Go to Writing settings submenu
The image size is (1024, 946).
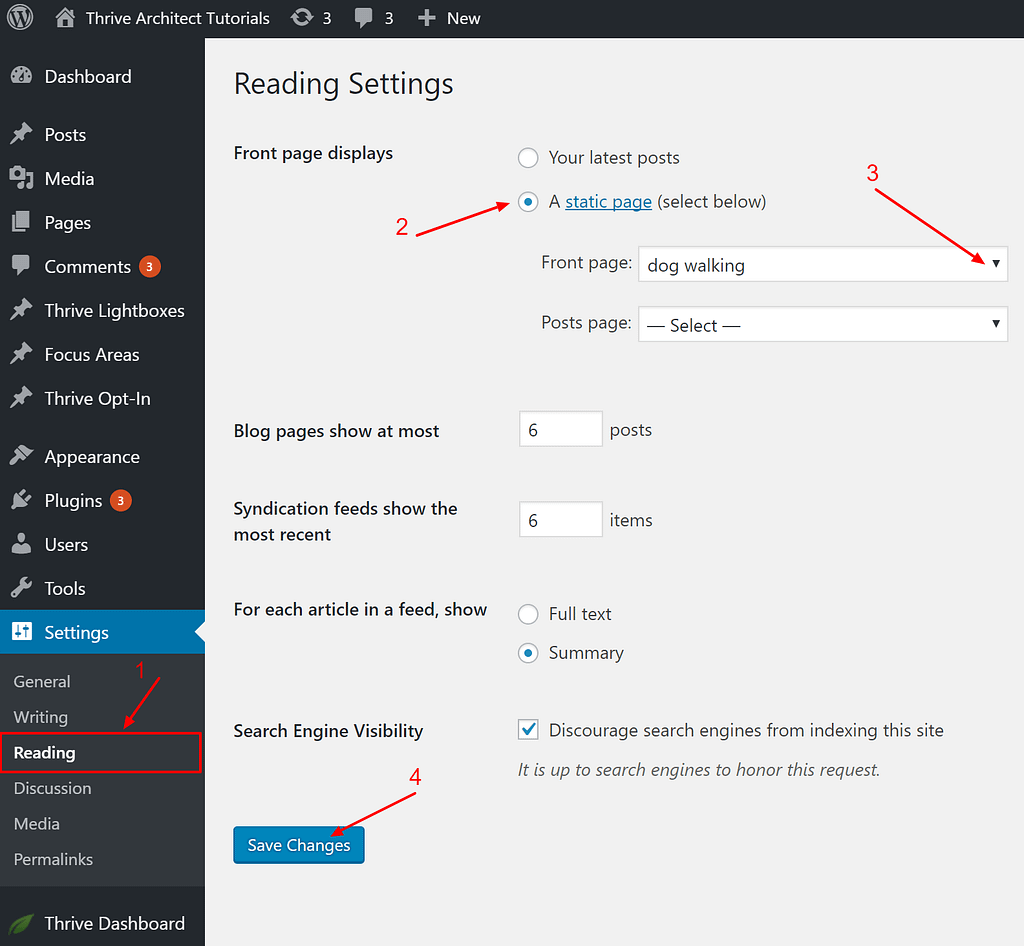(40, 717)
